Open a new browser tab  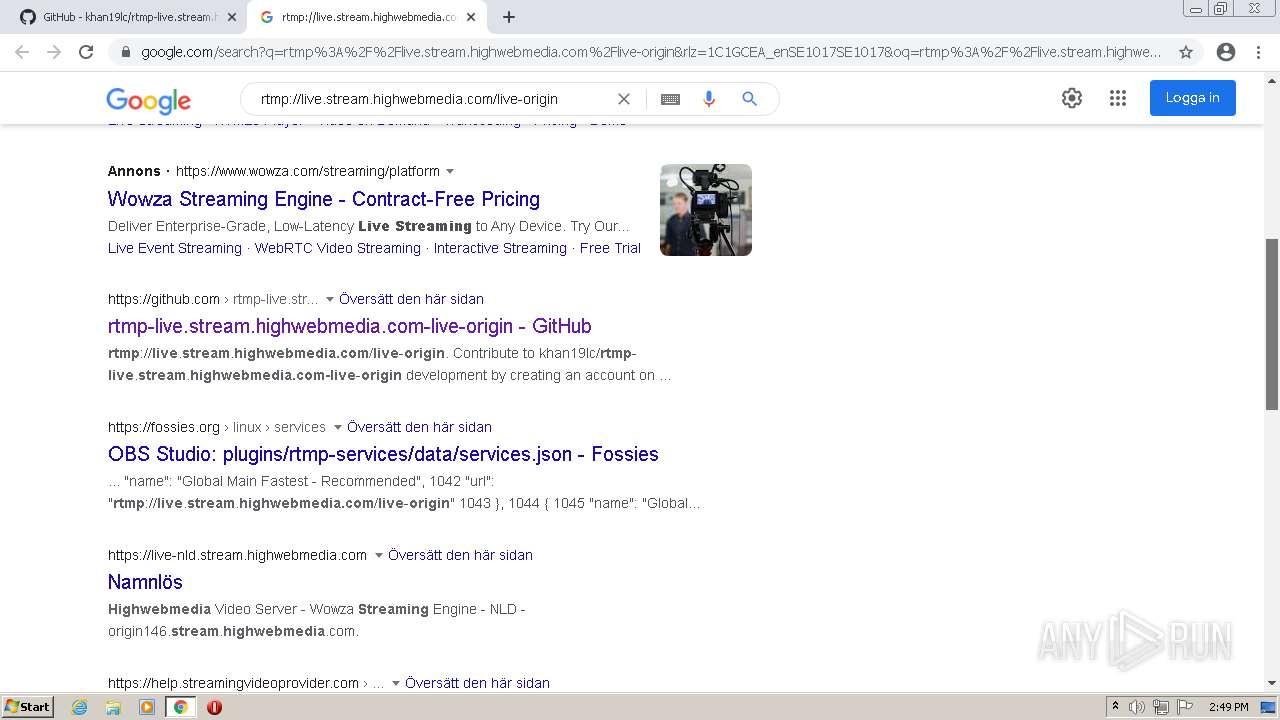[x=509, y=17]
